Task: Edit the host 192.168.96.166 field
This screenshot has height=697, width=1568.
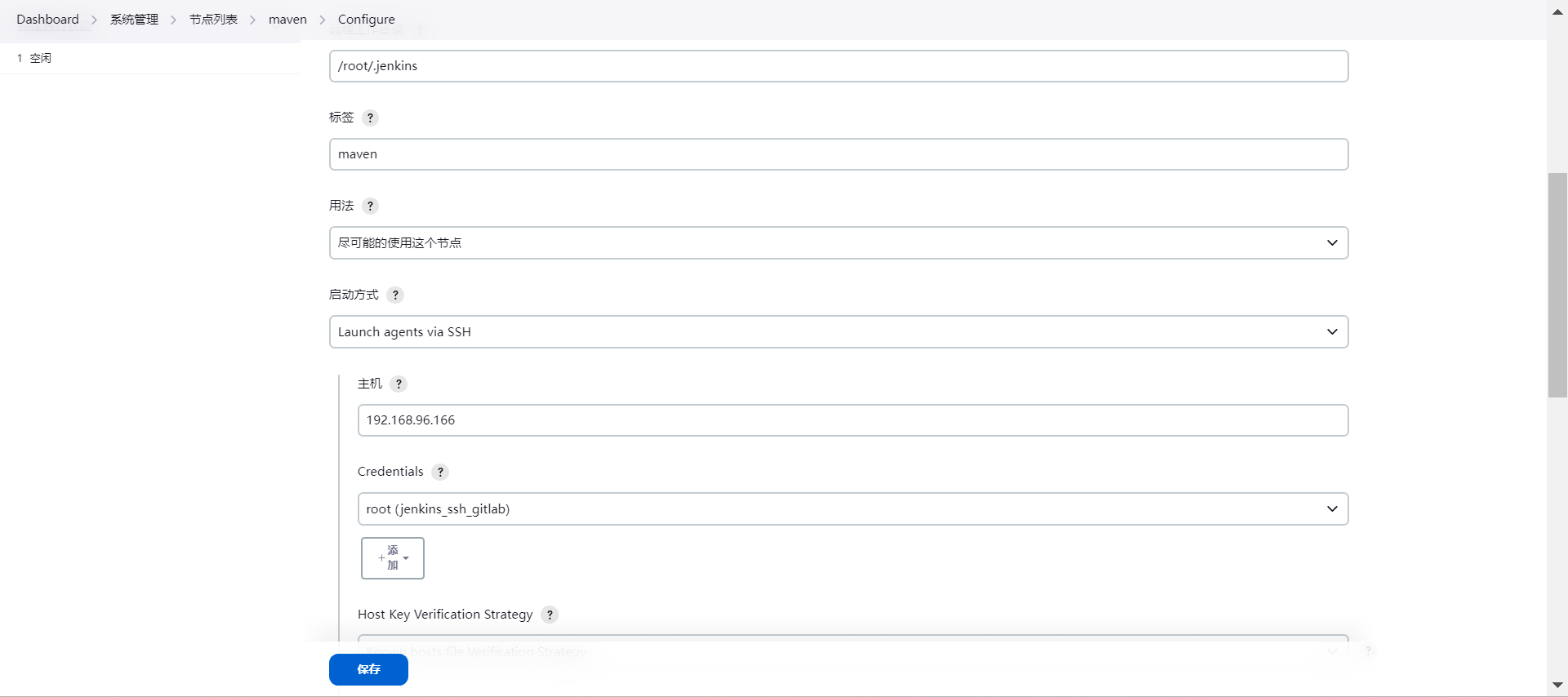Action: [853, 420]
